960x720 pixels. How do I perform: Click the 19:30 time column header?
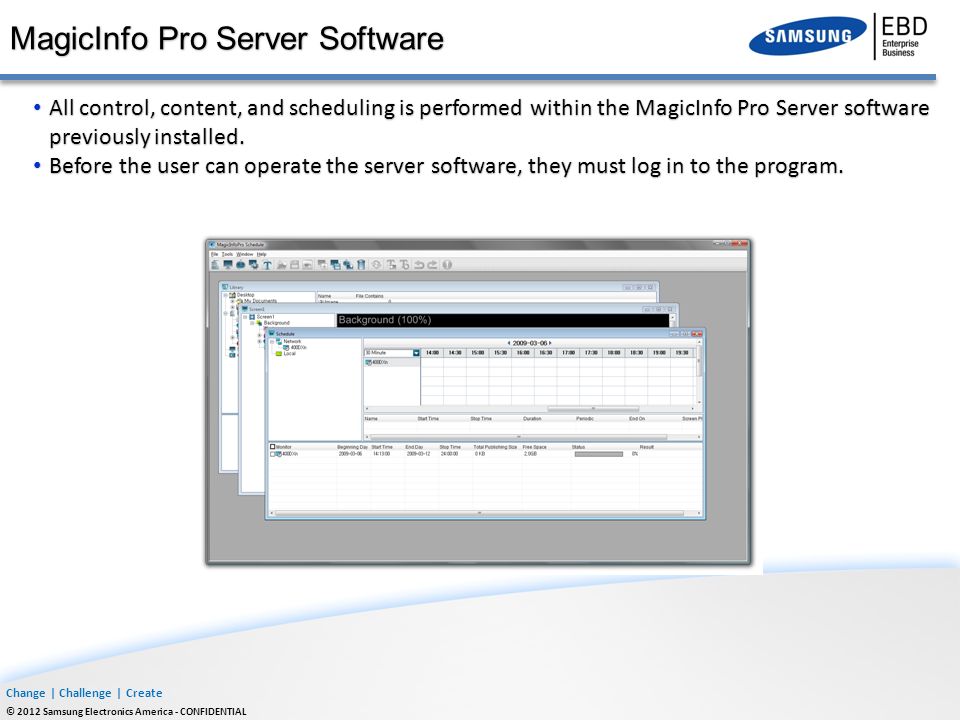pyautogui.click(x=681, y=353)
